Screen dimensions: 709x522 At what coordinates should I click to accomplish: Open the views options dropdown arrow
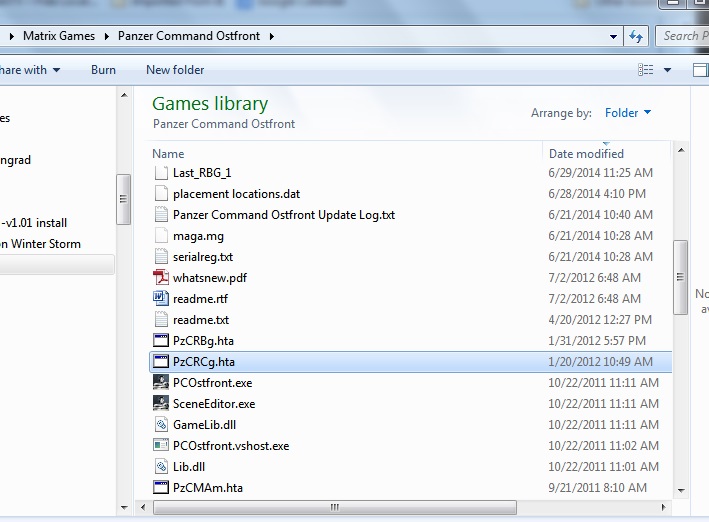tap(667, 70)
